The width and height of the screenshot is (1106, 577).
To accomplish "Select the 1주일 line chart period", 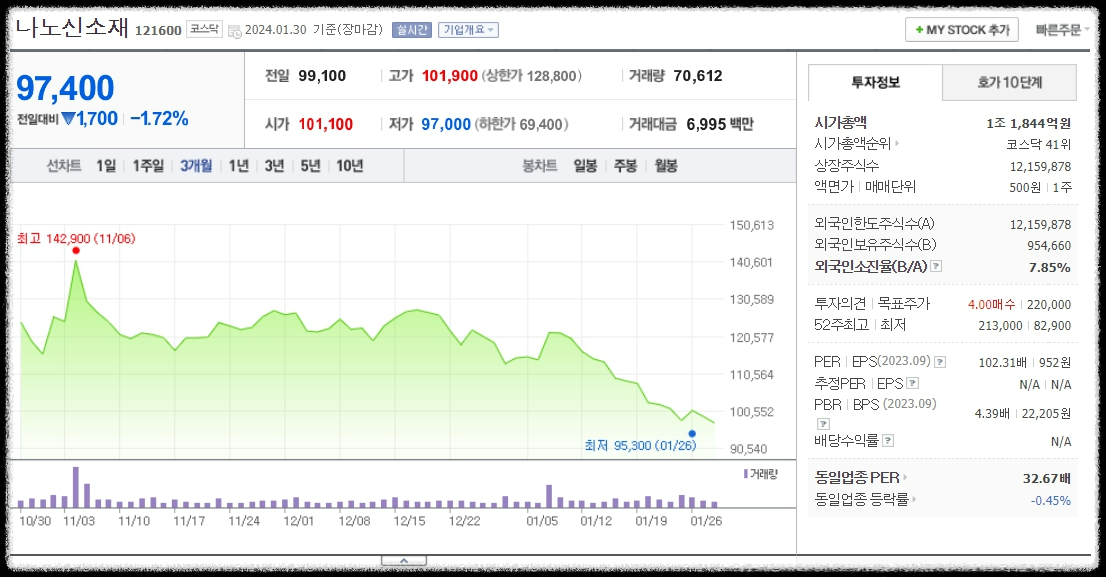I will click(147, 166).
